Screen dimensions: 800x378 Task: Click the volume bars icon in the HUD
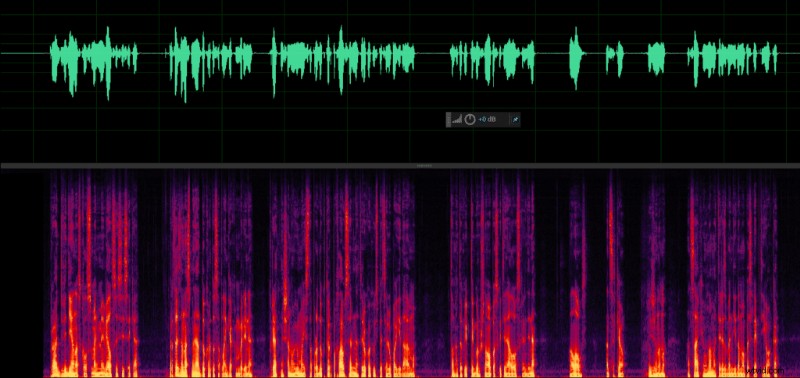point(457,119)
